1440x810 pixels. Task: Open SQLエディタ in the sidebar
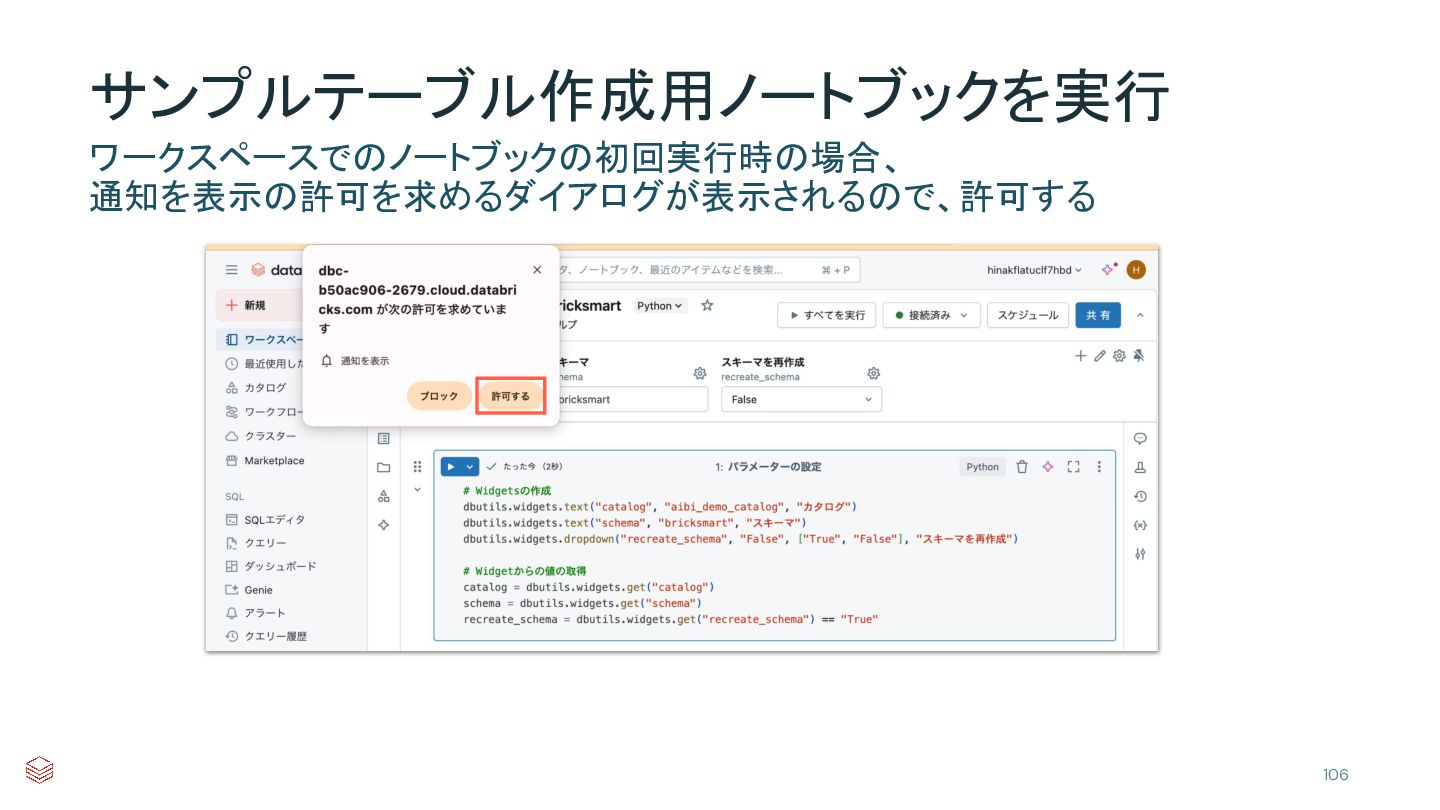(266, 520)
